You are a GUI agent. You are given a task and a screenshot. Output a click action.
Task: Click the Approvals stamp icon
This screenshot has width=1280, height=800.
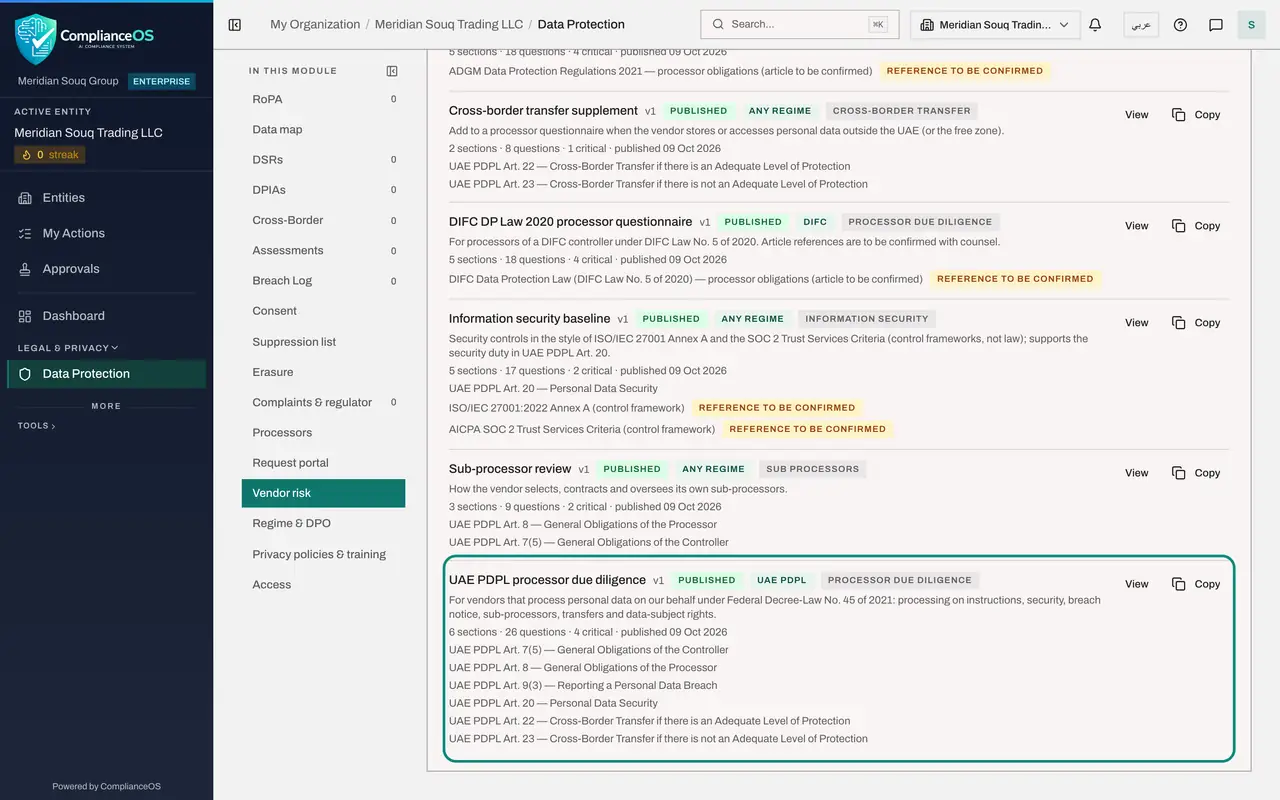[x=25, y=269]
